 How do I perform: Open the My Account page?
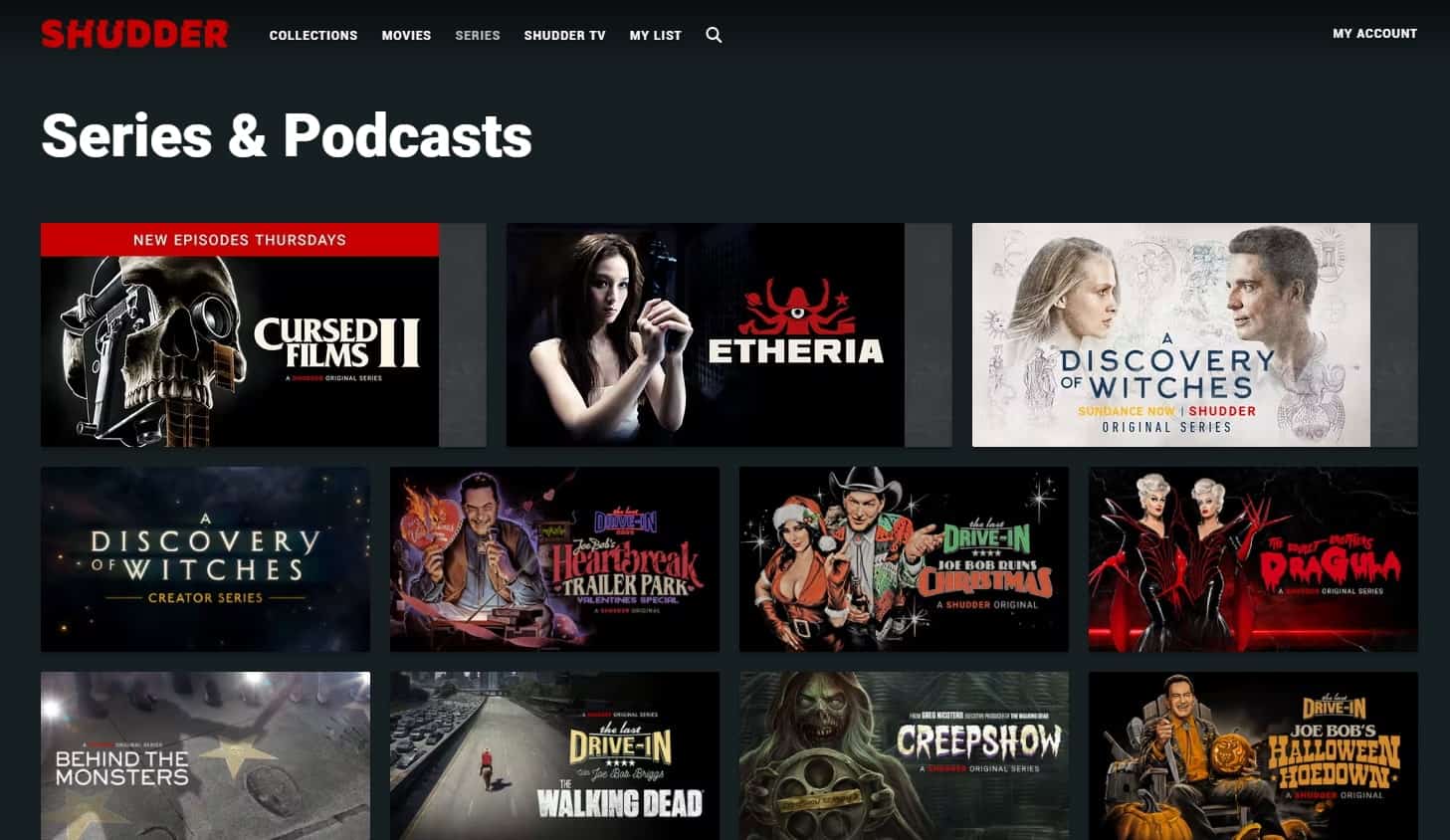1374,33
